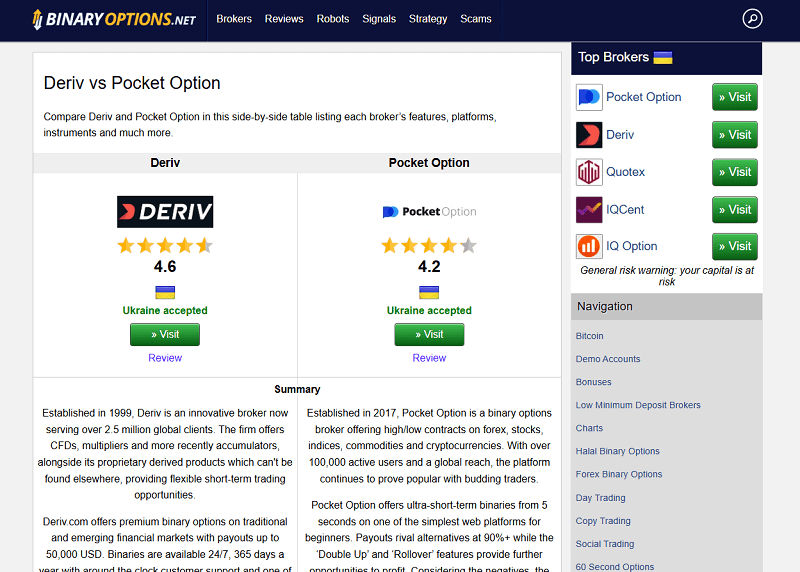Viewport: 800px width, 572px height.
Task: Click the Visit button below Deriv rating
Action: tap(165, 335)
